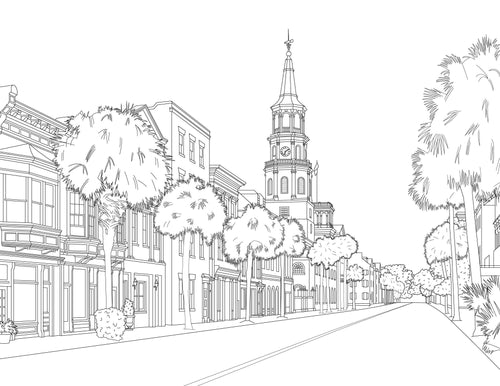The width and height of the screenshot is (500, 386).
Task: Select the potted plant at bottom left corner
Action: (x=7, y=331)
